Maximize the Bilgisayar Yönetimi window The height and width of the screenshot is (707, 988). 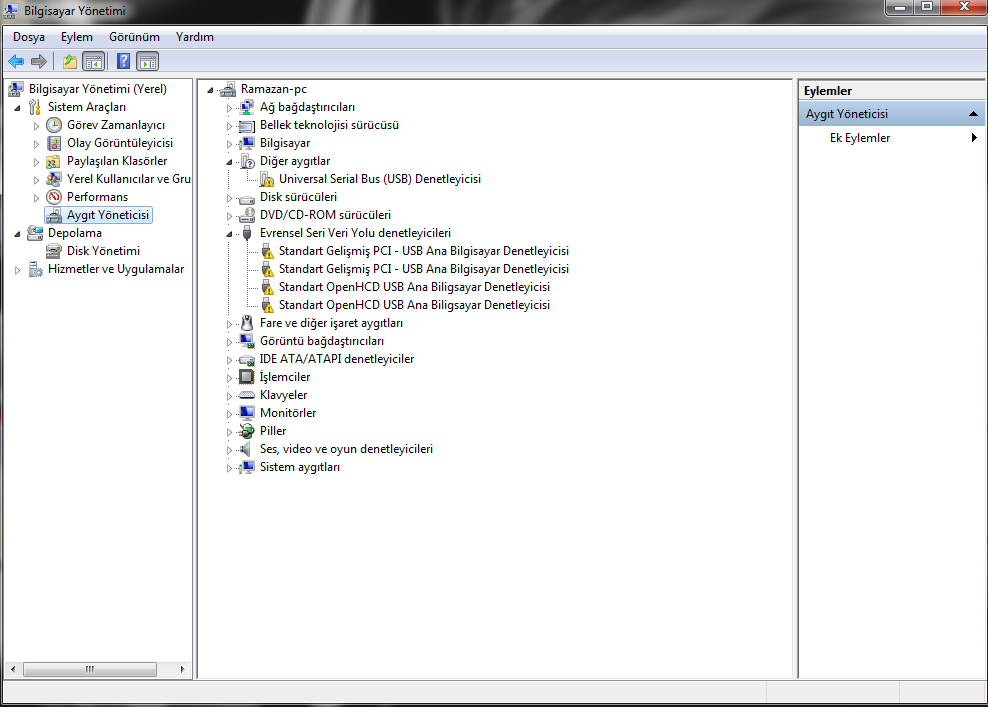(927, 7)
